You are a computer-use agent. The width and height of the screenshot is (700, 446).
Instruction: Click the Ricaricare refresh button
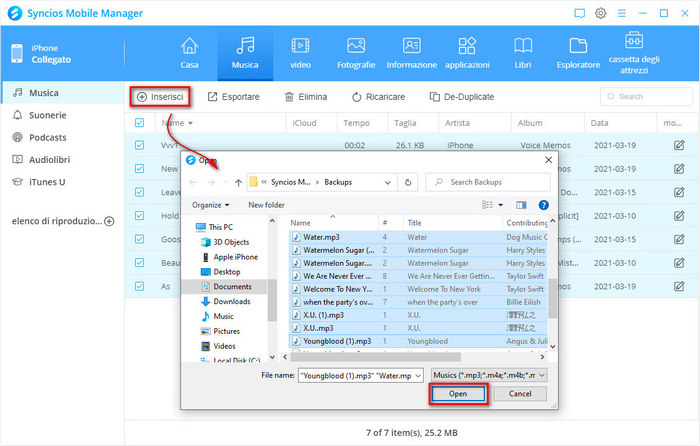tap(378, 97)
